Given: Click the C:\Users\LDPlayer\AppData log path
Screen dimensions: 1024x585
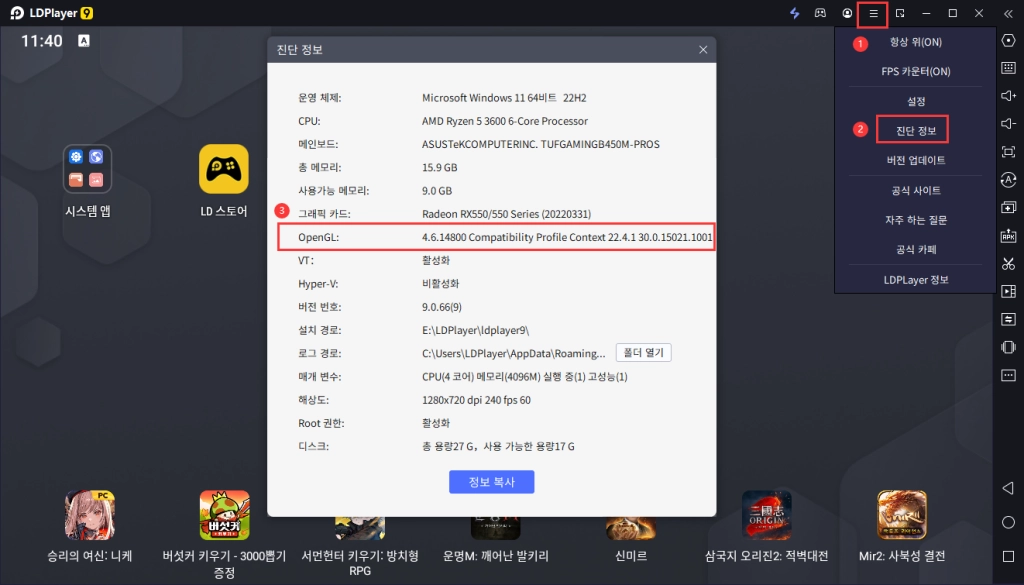Looking at the screenshot, I should [514, 353].
